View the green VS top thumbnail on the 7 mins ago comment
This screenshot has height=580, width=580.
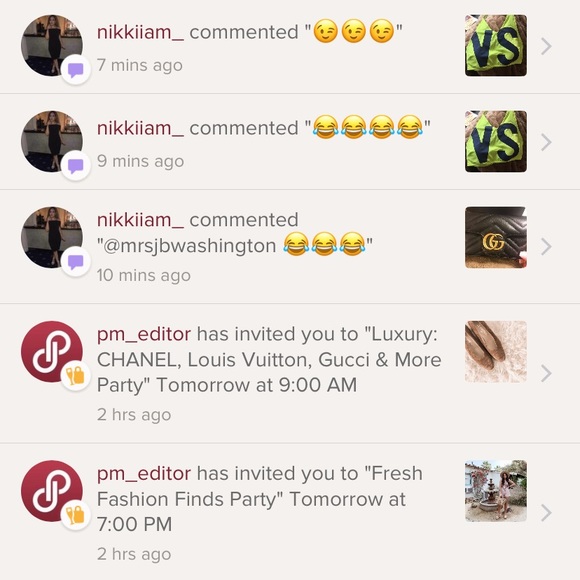point(496,45)
